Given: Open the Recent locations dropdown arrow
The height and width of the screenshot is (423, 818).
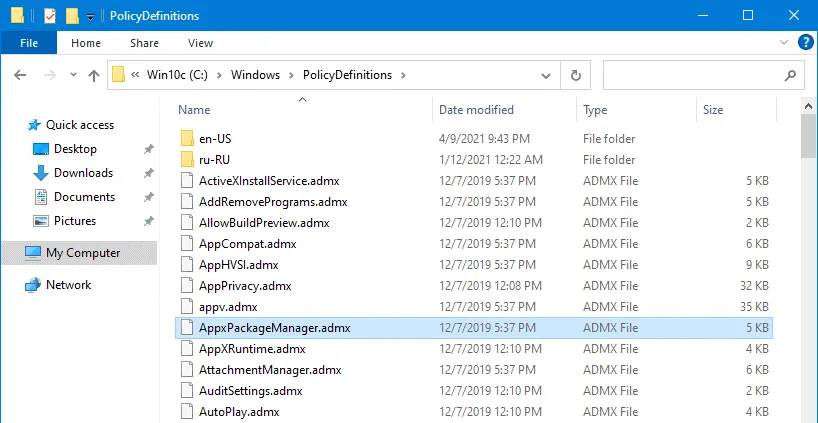Looking at the screenshot, I should [x=71, y=75].
